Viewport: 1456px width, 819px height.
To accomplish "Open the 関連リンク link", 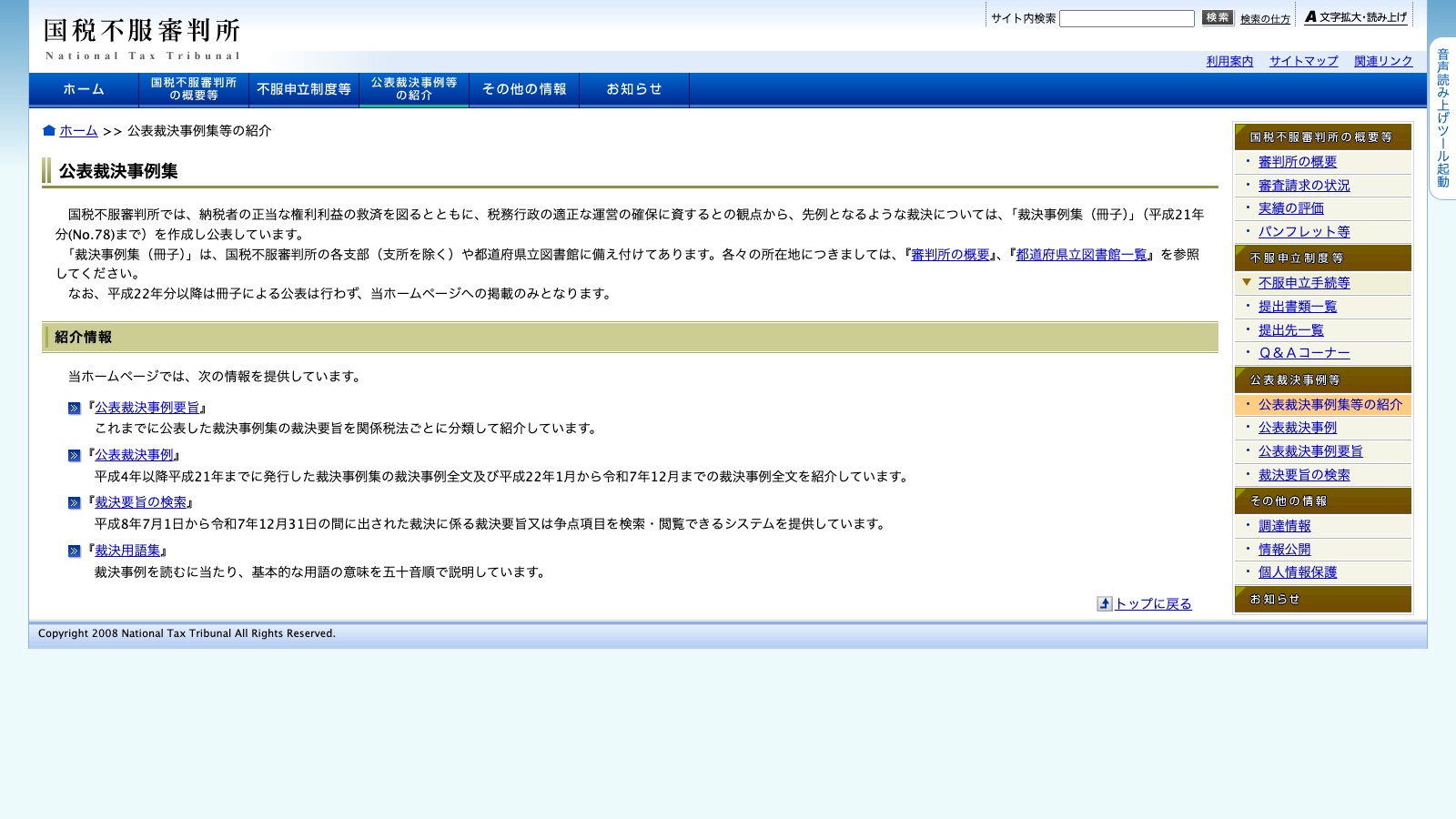I will tap(1383, 61).
